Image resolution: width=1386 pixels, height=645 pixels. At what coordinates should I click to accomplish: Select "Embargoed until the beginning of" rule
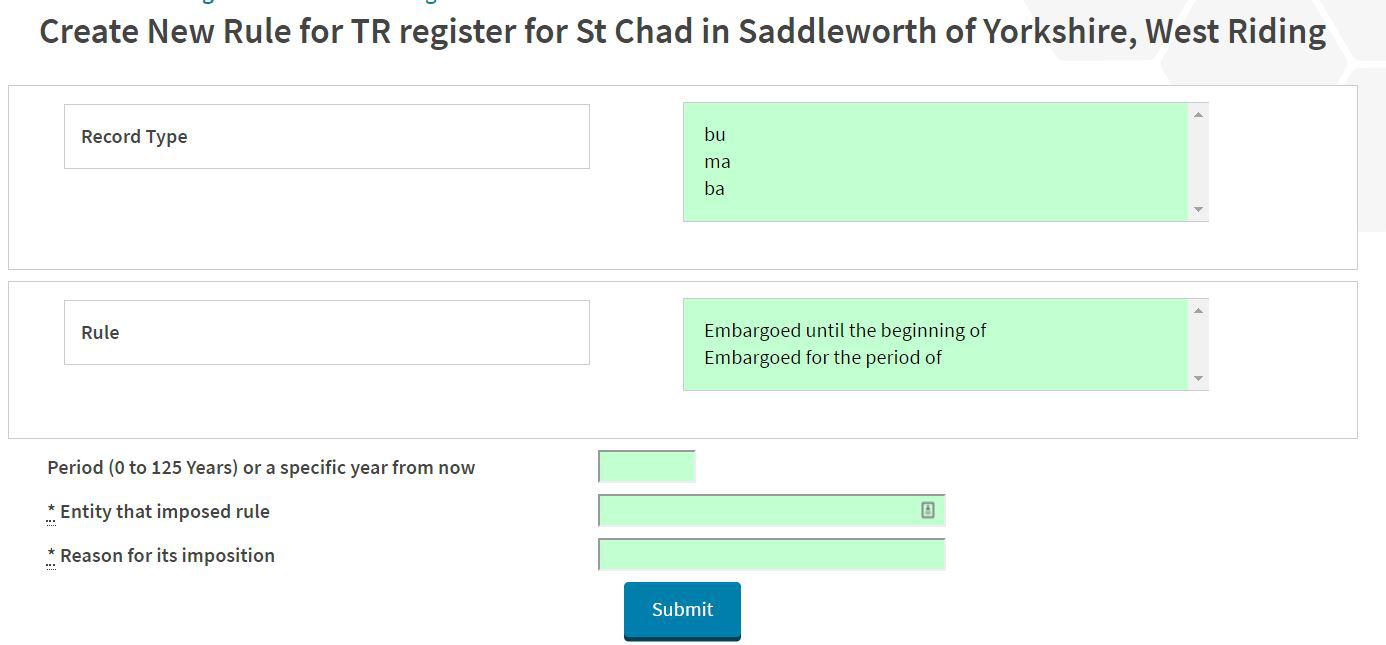point(845,331)
